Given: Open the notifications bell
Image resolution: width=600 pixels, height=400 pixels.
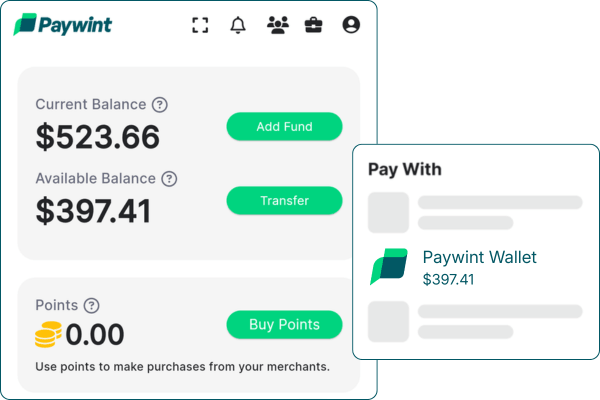Looking at the screenshot, I should point(238,26).
